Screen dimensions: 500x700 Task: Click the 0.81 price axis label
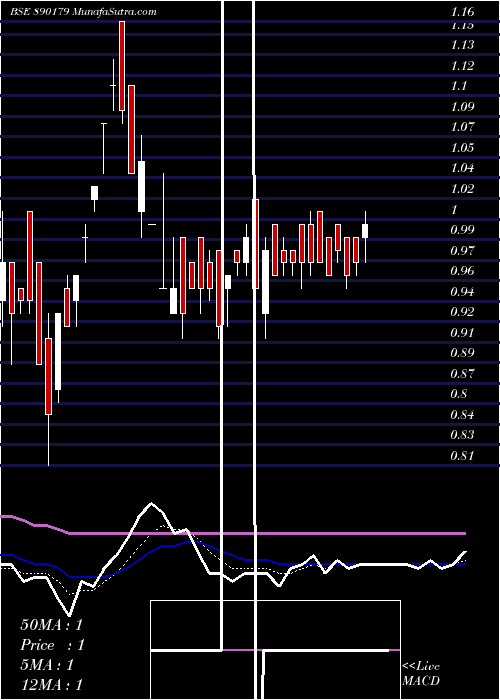click(x=462, y=456)
